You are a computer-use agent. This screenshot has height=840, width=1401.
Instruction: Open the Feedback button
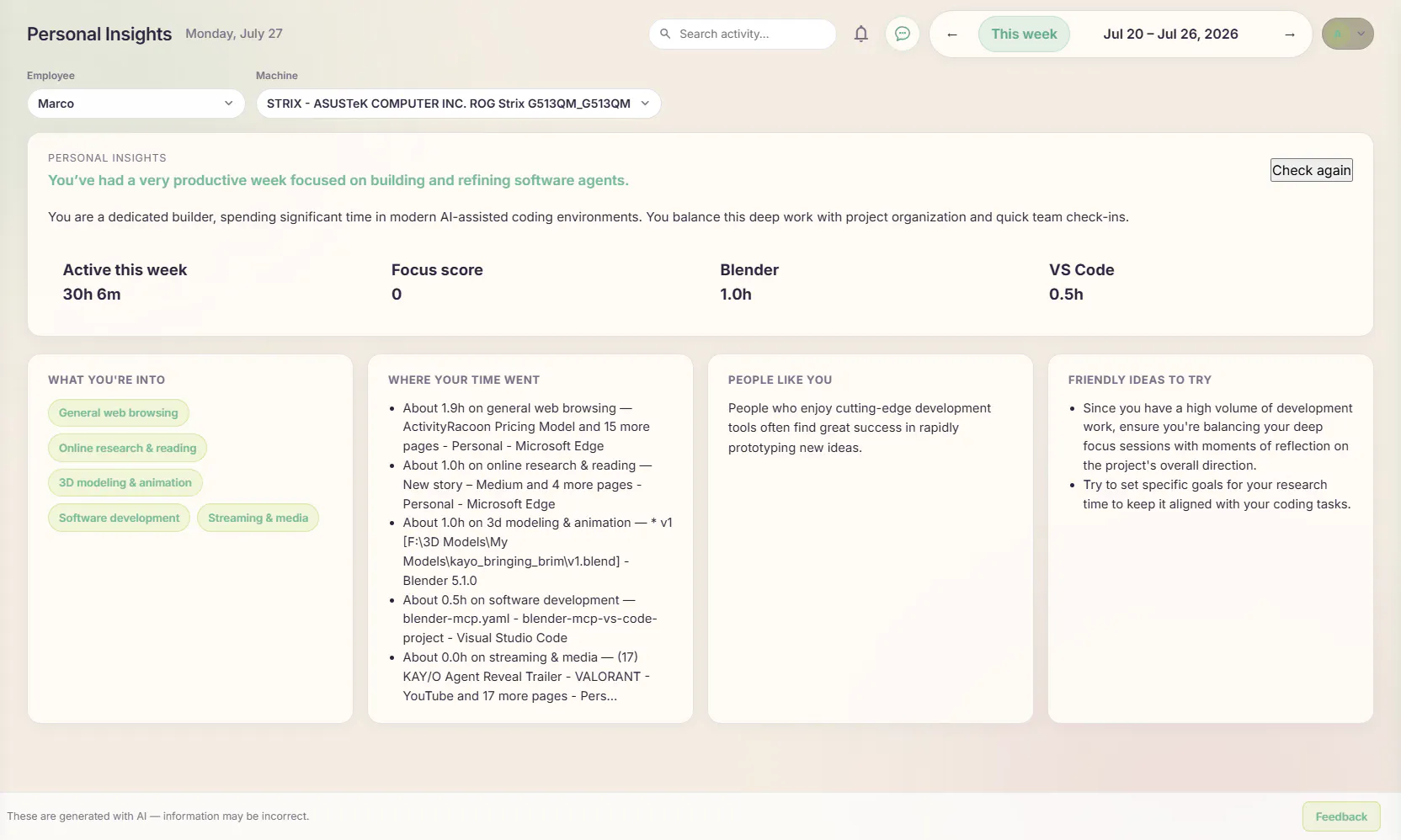coord(1341,816)
